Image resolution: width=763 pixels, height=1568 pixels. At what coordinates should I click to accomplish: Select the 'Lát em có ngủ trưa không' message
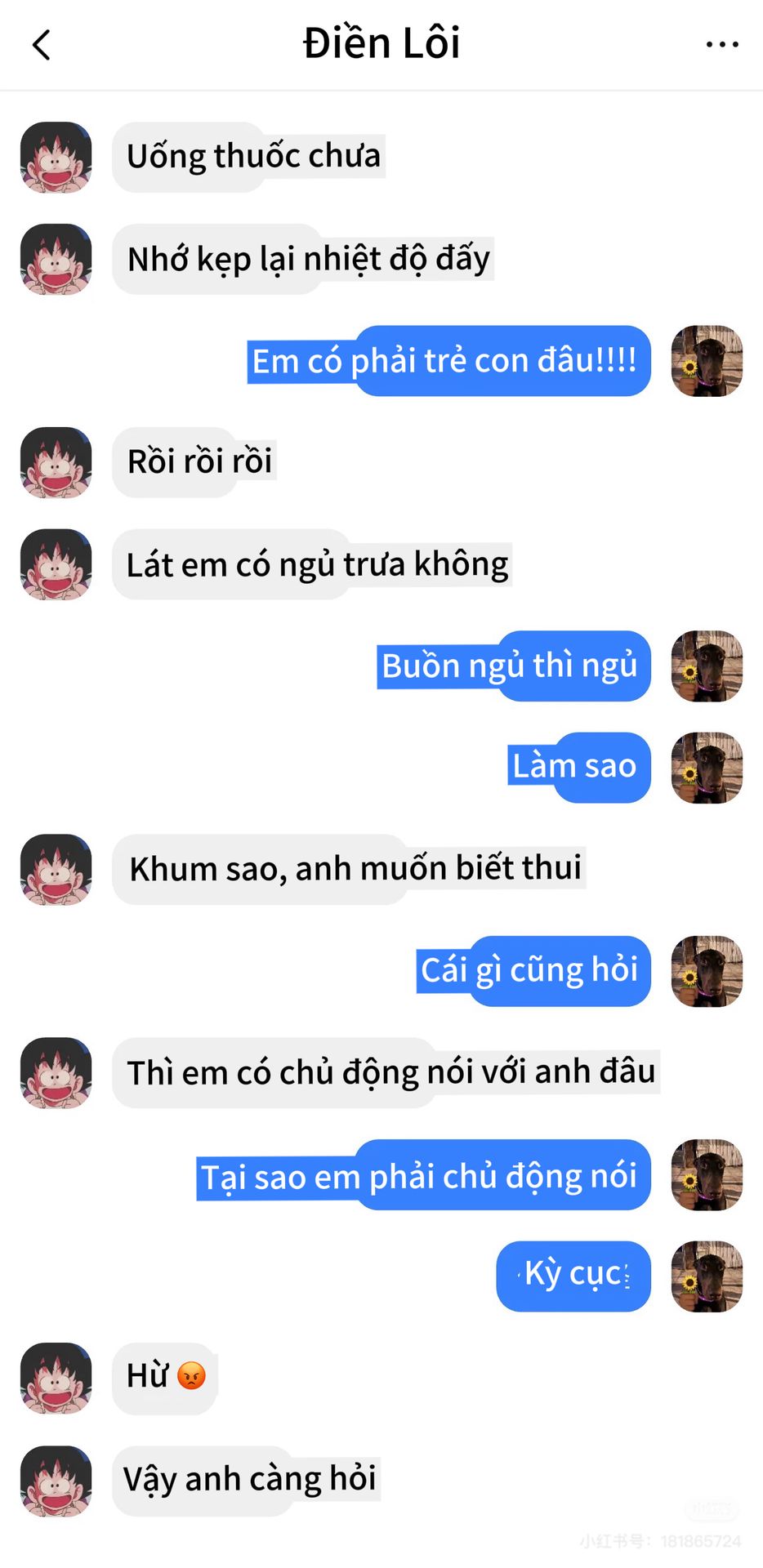click(x=312, y=564)
